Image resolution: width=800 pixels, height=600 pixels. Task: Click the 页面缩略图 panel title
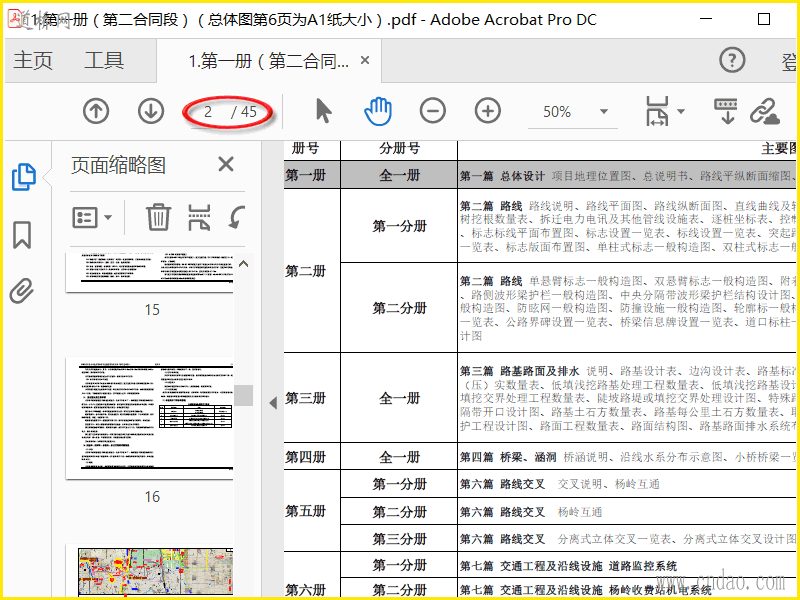[118, 165]
